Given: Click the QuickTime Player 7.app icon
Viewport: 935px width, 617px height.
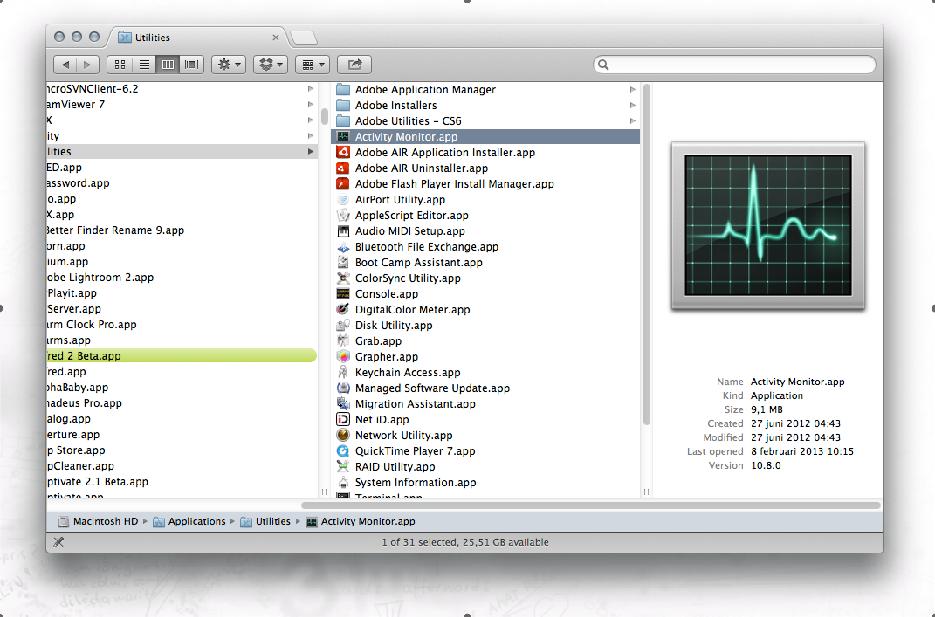Looking at the screenshot, I should [343, 451].
